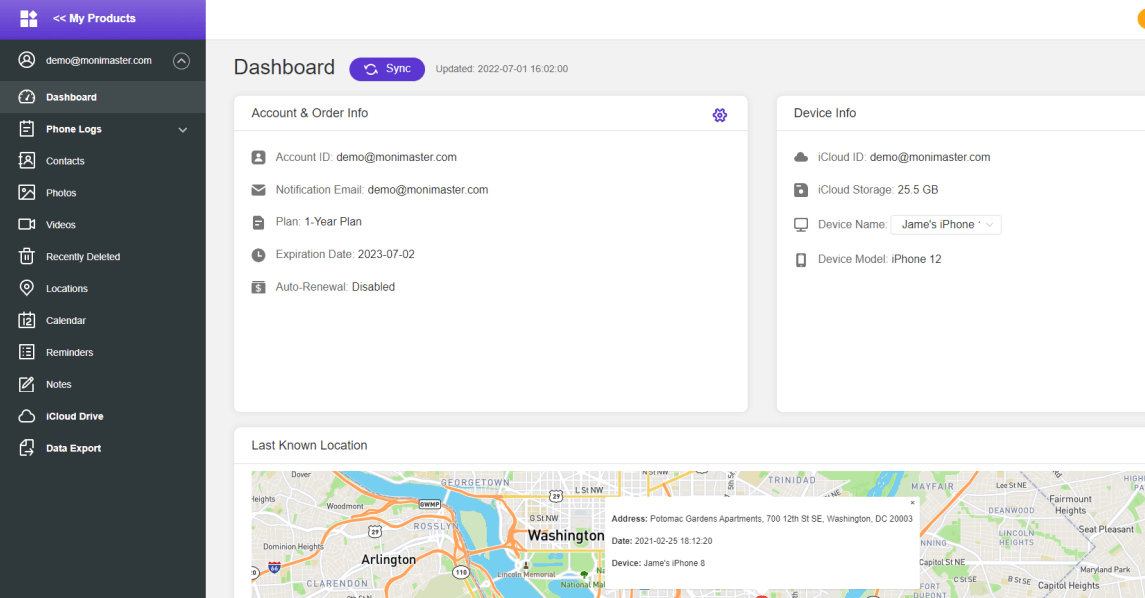This screenshot has height=598, width=1145.
Task: Click Jame's iPhone 8 device in popup
Action: 674,563
